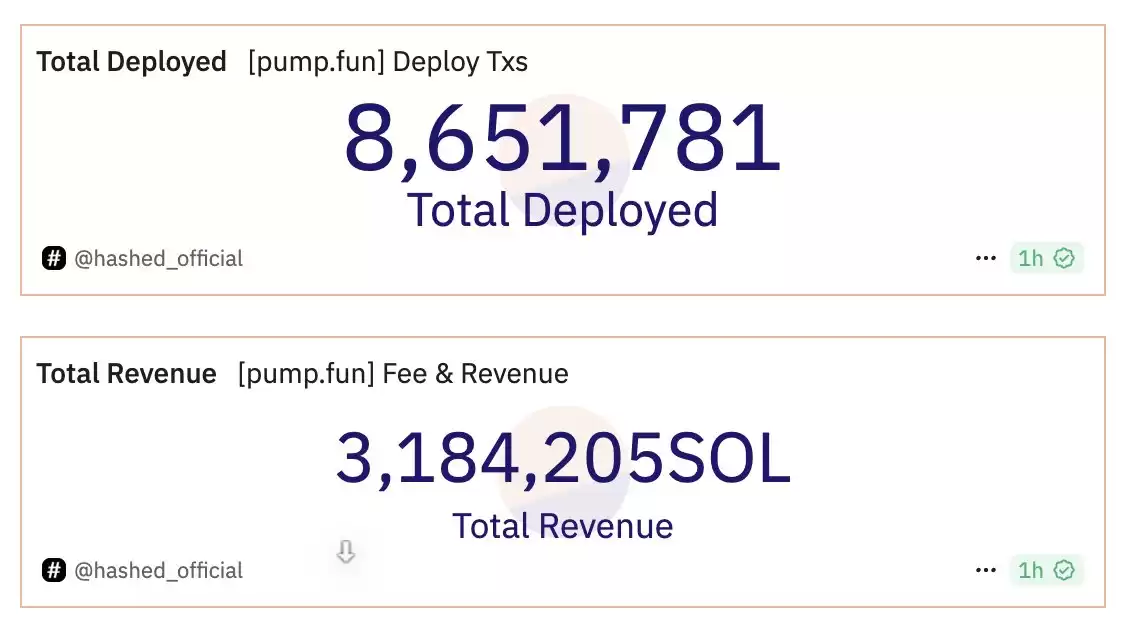
Task: Click "Total Deployed" caption under the counter
Action: click(563, 211)
